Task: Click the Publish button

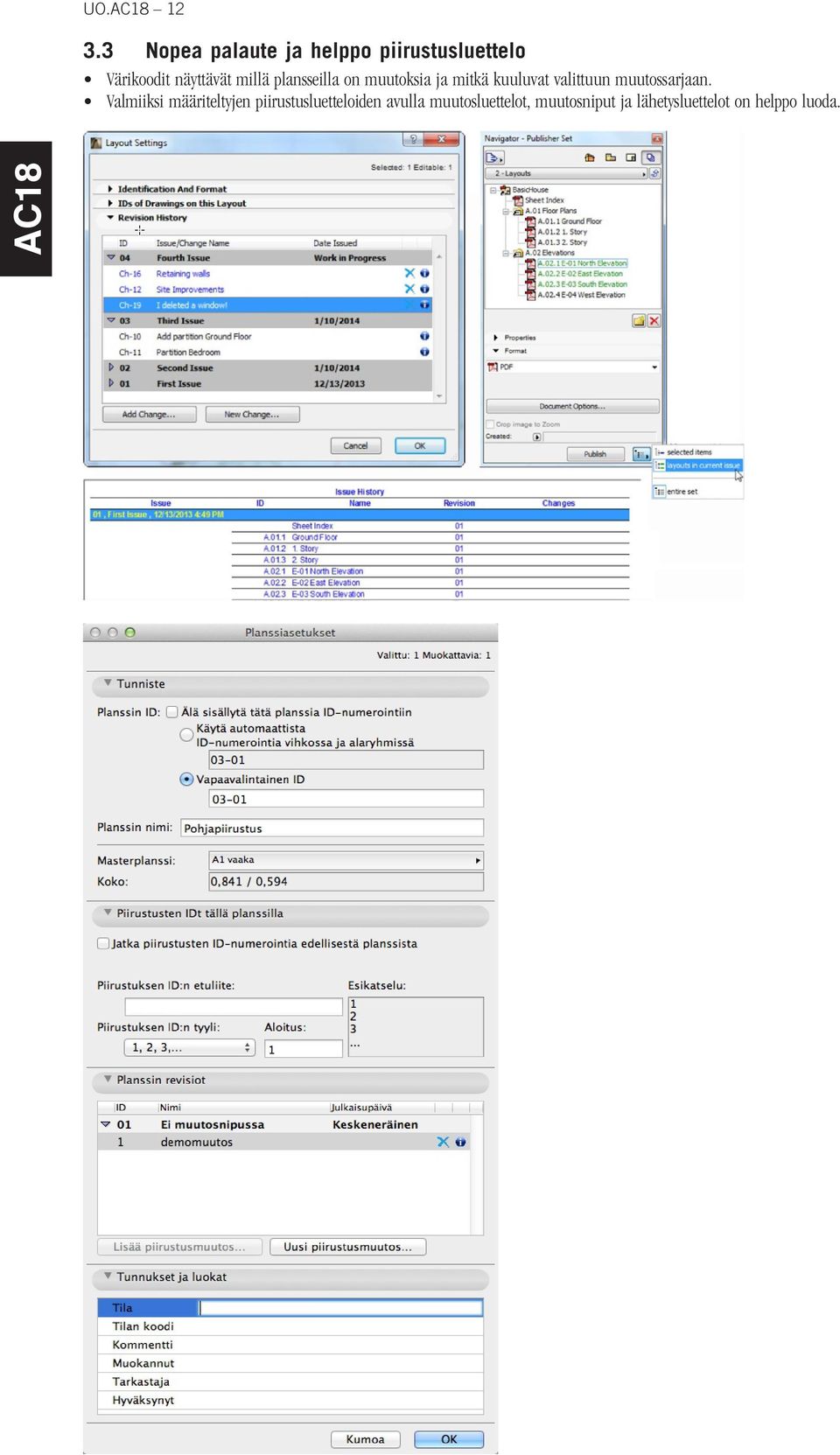Action: 595,454
